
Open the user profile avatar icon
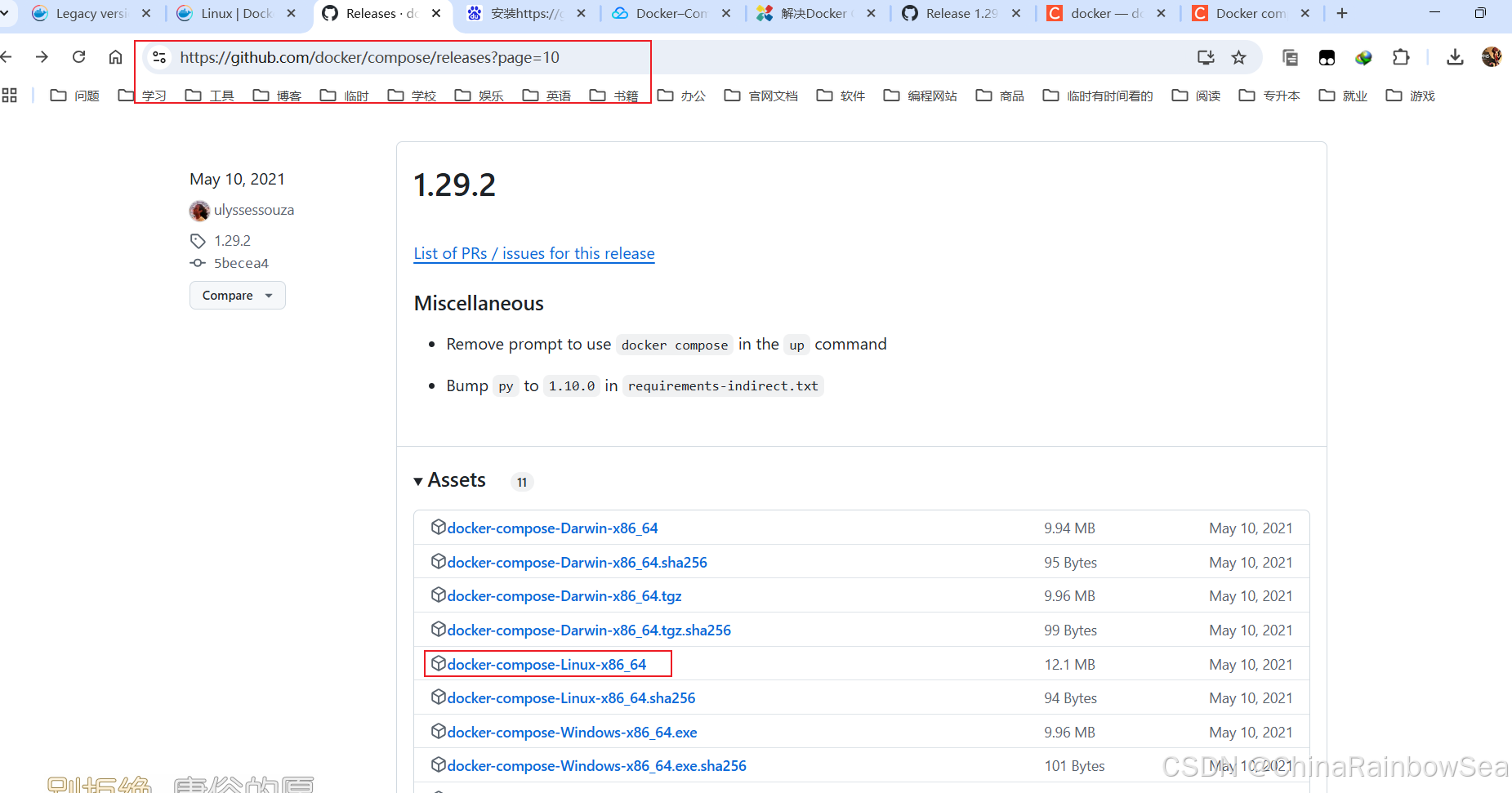[1492, 57]
